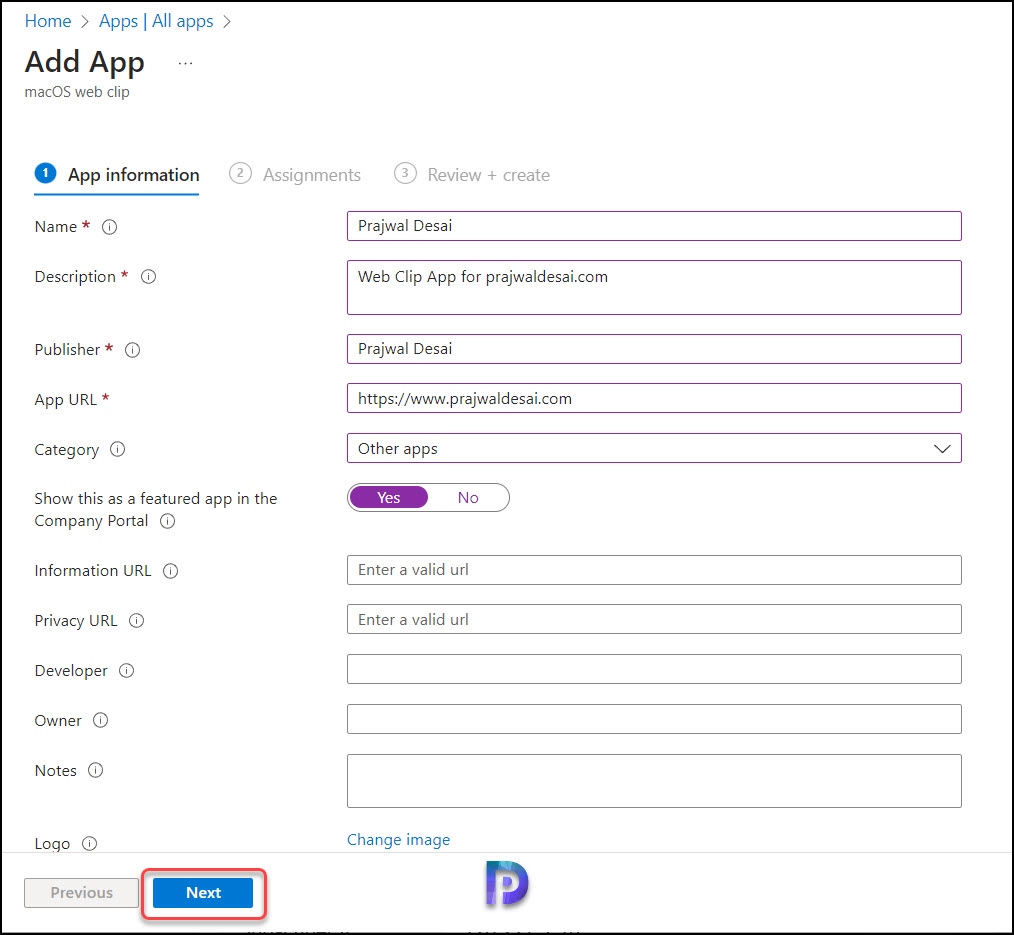Viewport: 1014px width, 935px height.
Task: Click the Change image link
Action: coord(398,840)
